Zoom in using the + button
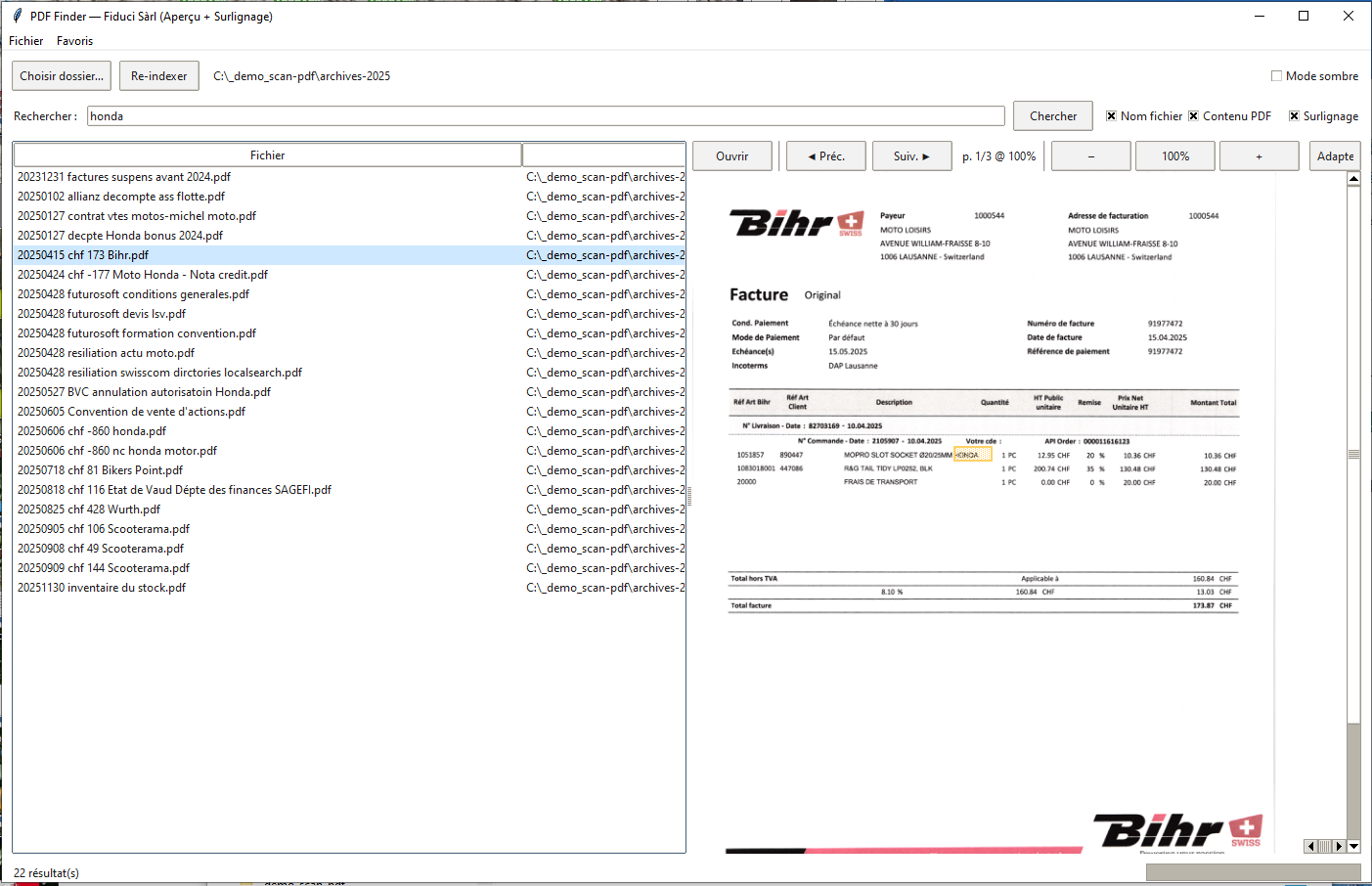The height and width of the screenshot is (886, 1372). tap(1259, 155)
